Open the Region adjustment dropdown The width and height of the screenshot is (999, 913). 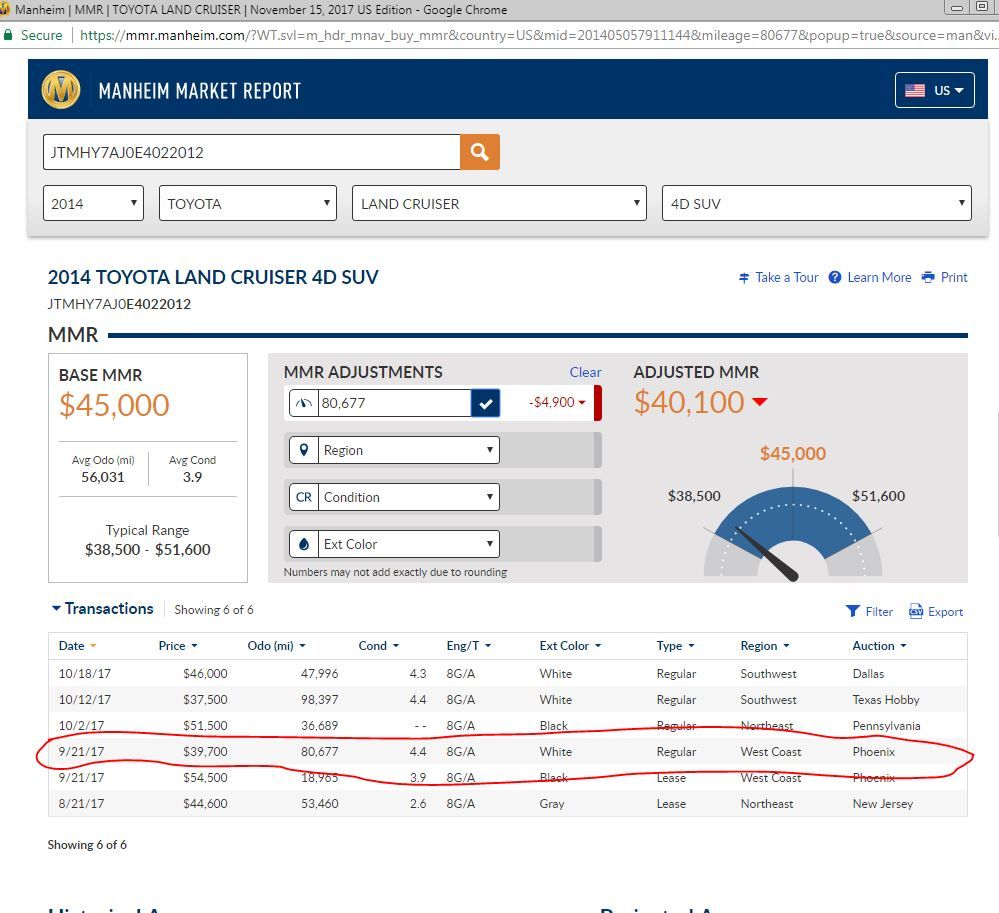point(408,450)
